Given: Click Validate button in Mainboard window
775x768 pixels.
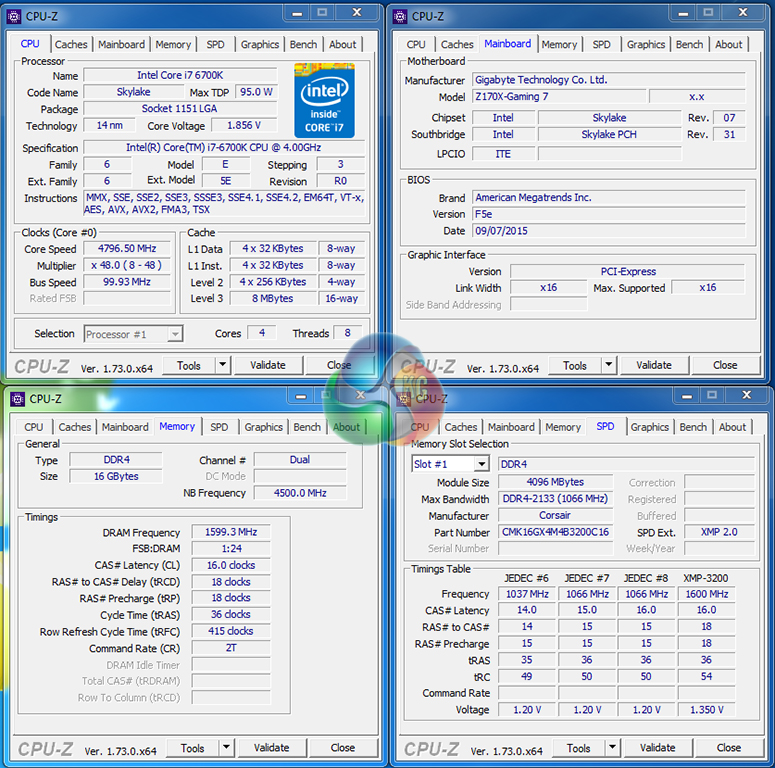Looking at the screenshot, I should point(654,365).
